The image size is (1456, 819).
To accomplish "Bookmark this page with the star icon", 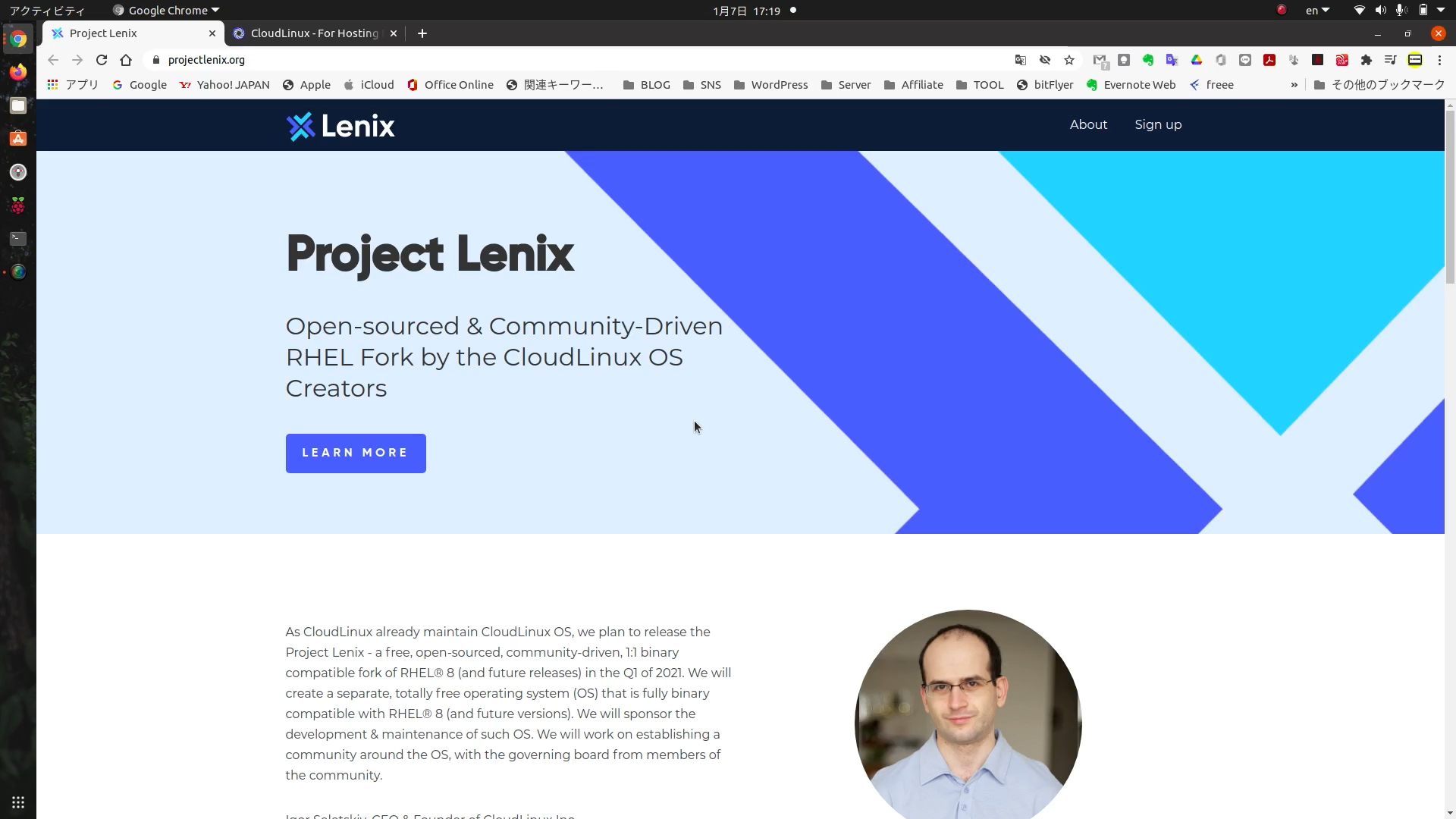I will pos(1069,60).
